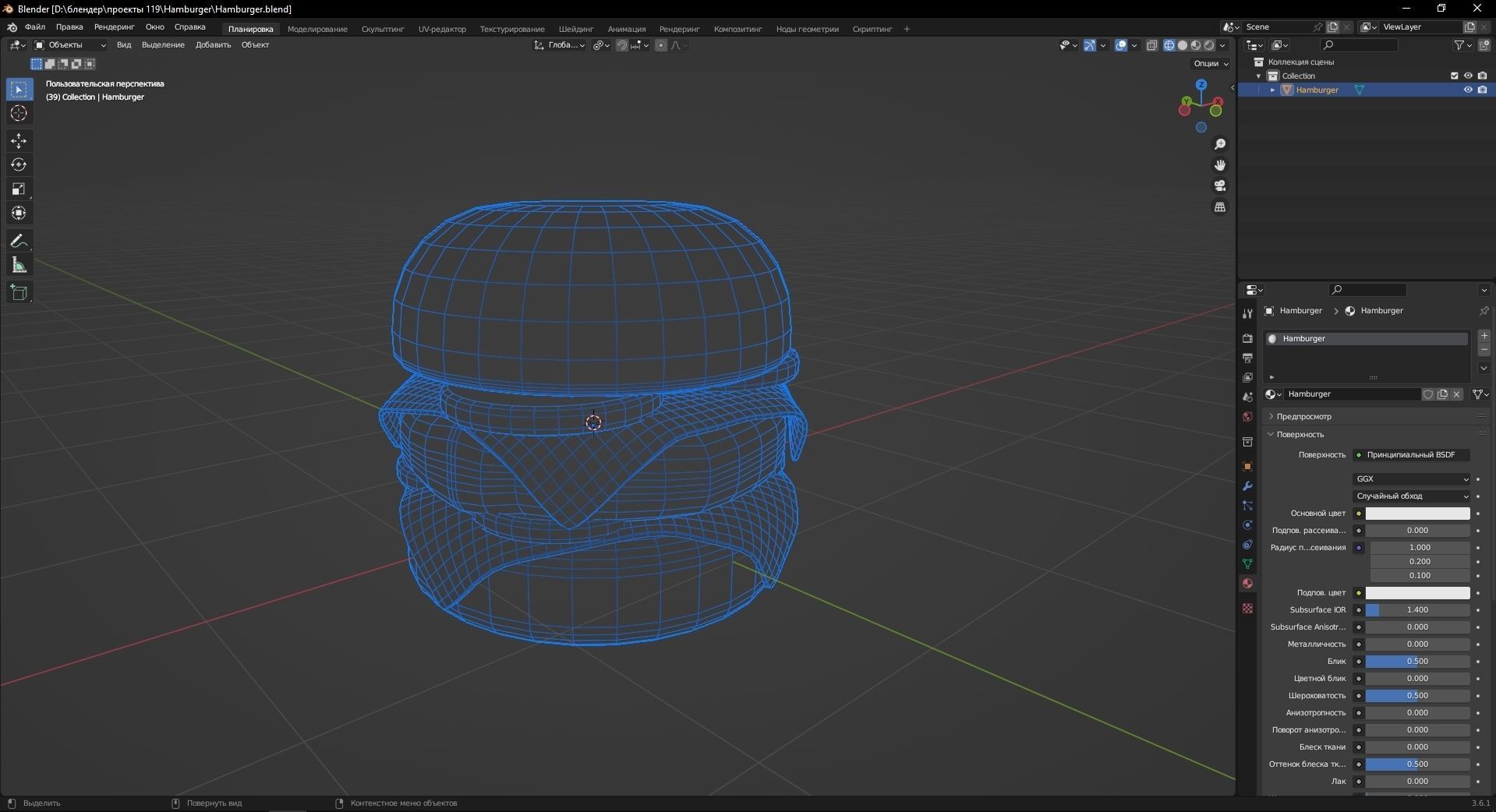Add a material slot with plus
Viewport: 1496px width, 812px height.
1484,336
